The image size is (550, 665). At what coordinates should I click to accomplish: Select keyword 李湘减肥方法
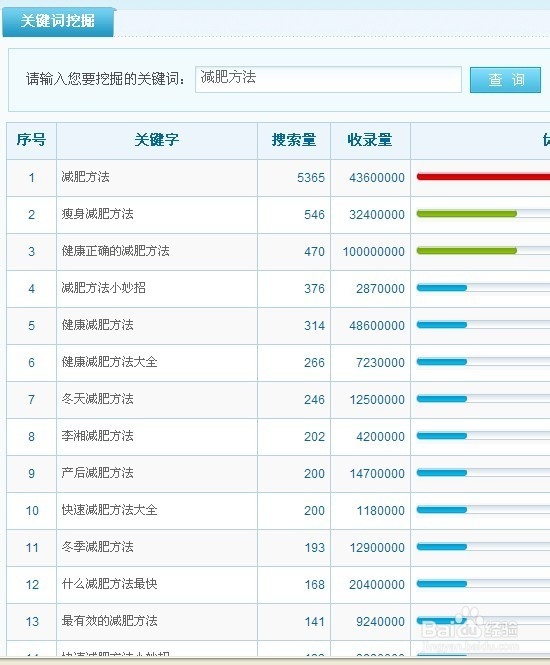pyautogui.click(x=98, y=436)
